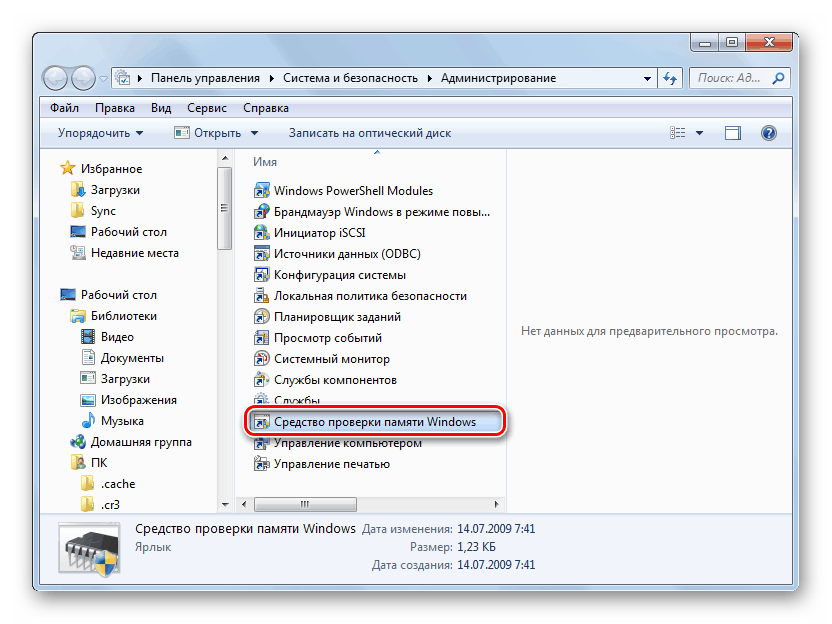Viewport: 832px width, 624px height.
Task: Click the navigation pane scroll down arrow
Action: click(x=225, y=504)
